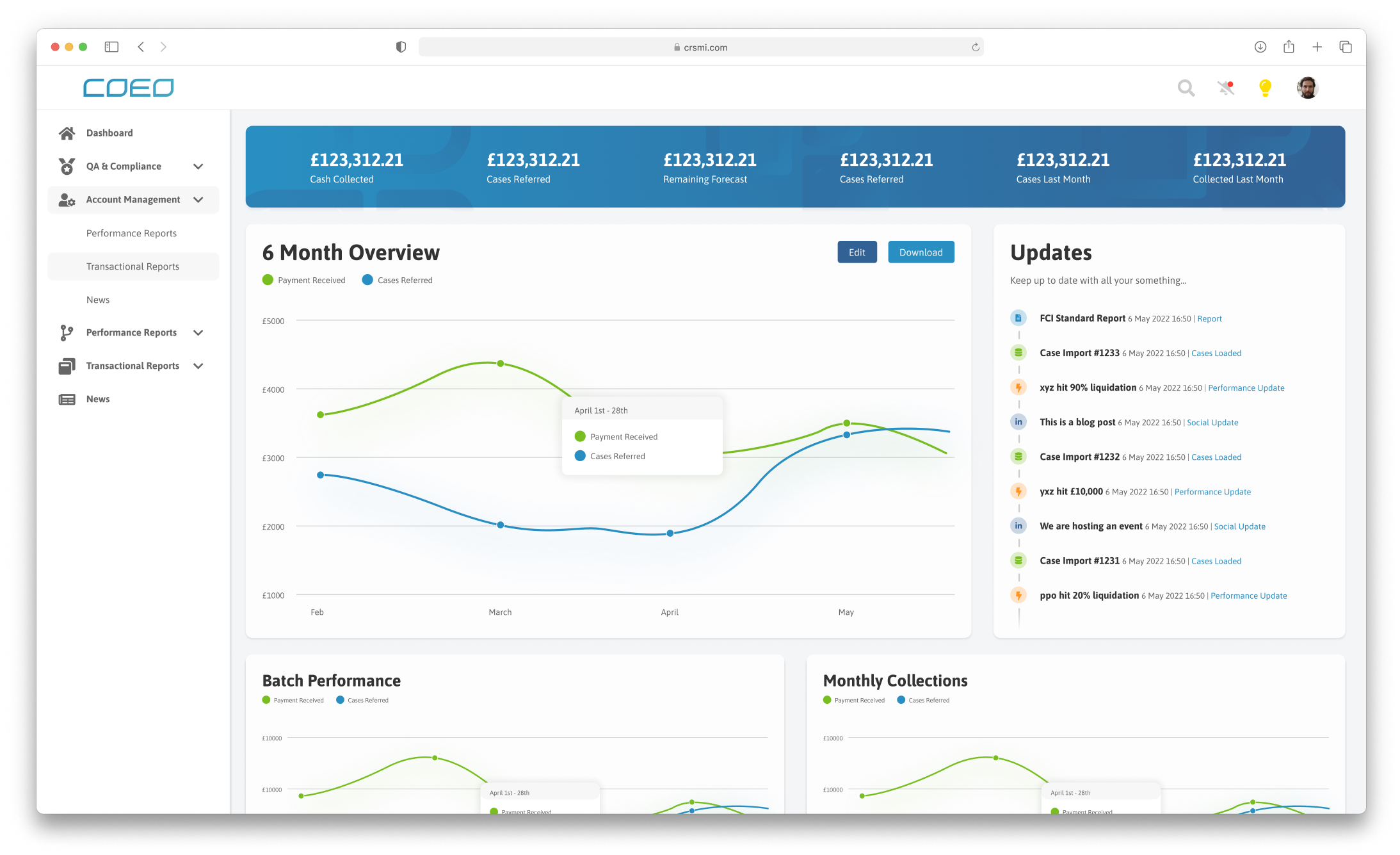Click the browser share icon

(1289, 47)
